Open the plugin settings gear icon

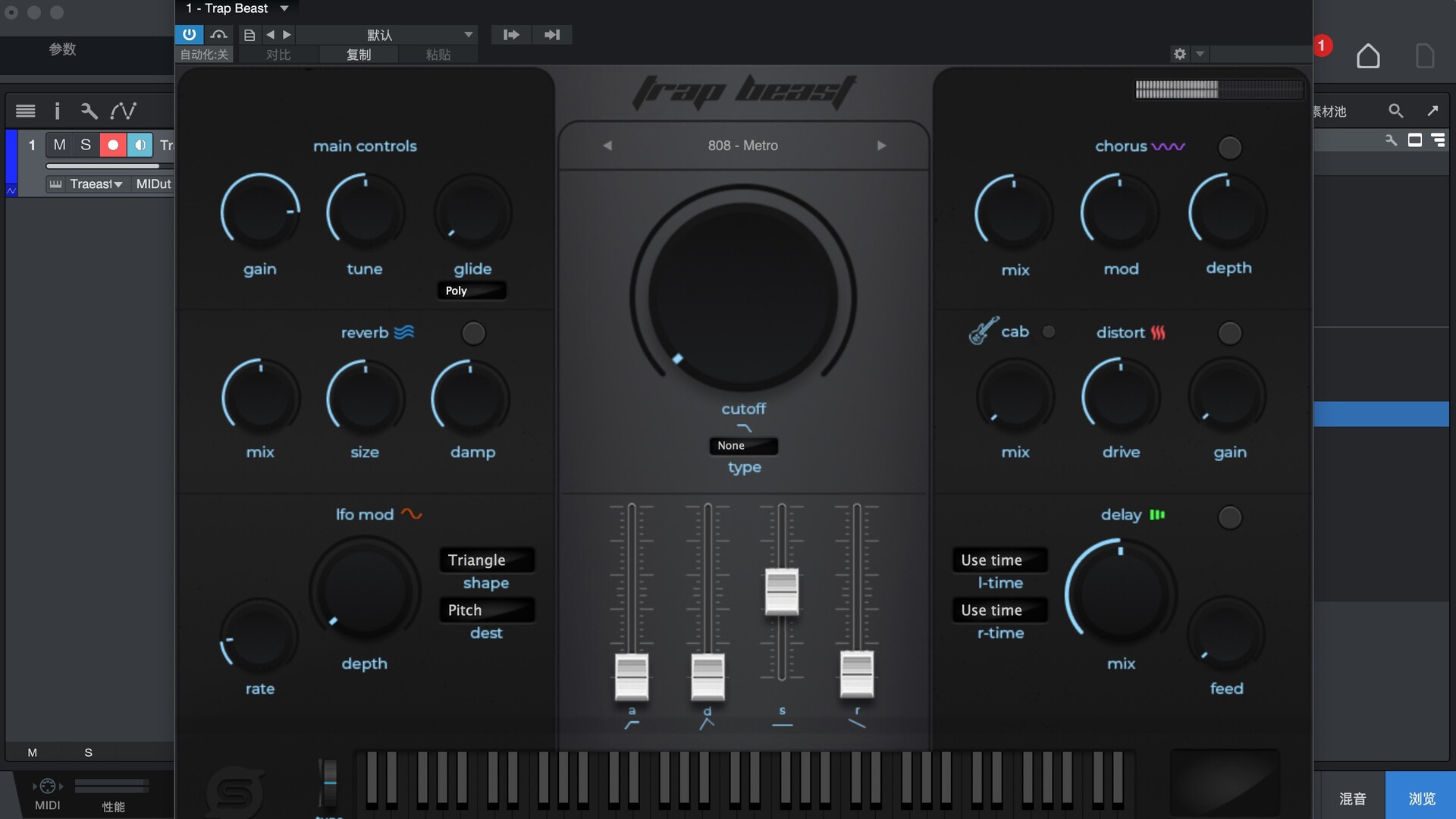tap(1179, 54)
